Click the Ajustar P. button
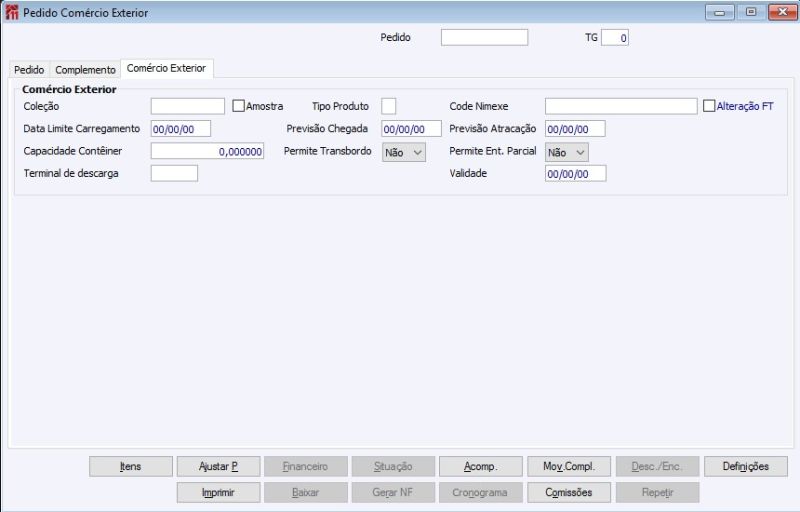This screenshot has width=800, height=512. 218,466
